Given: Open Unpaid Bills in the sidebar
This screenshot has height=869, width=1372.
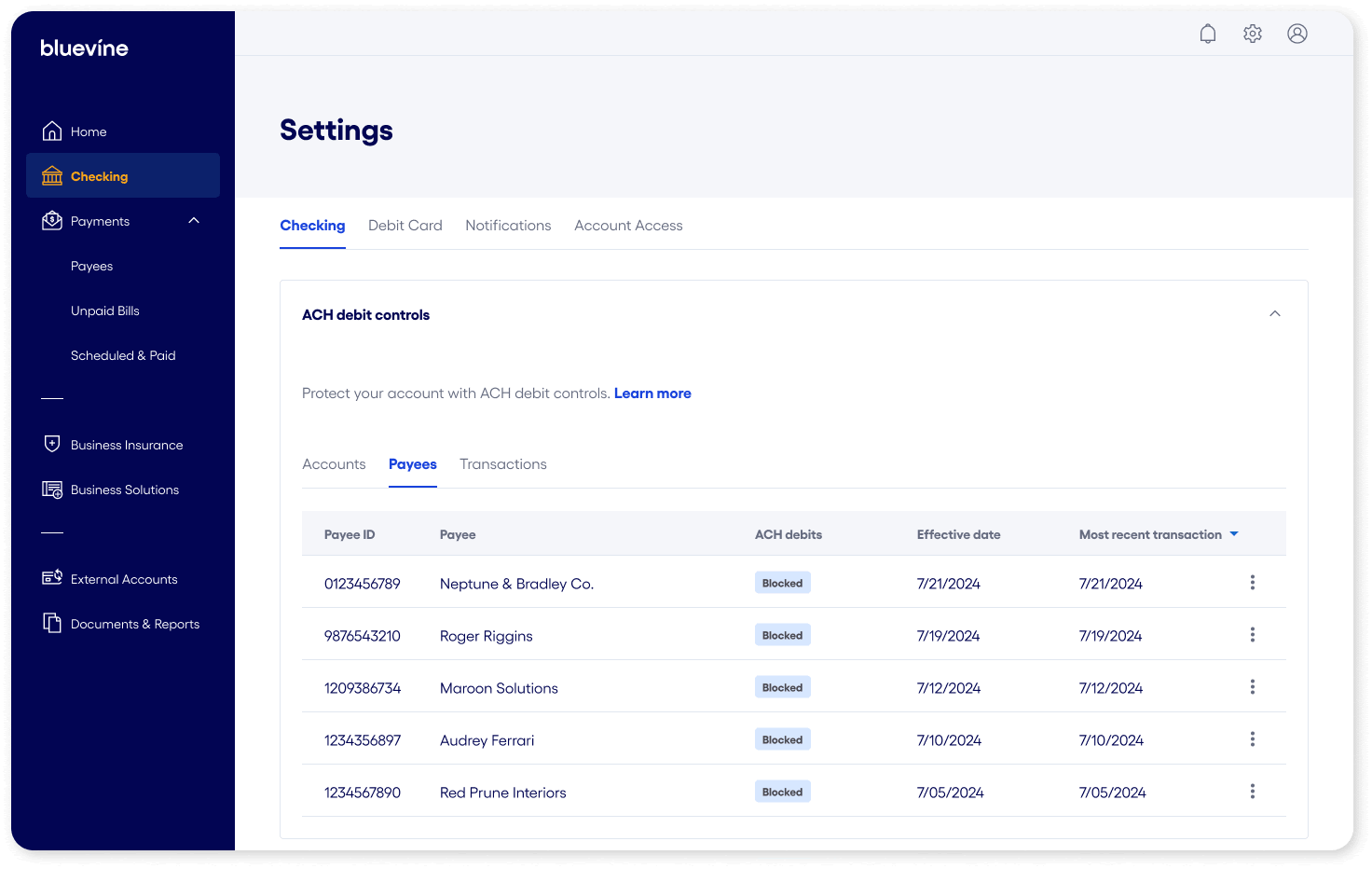Looking at the screenshot, I should click(105, 310).
